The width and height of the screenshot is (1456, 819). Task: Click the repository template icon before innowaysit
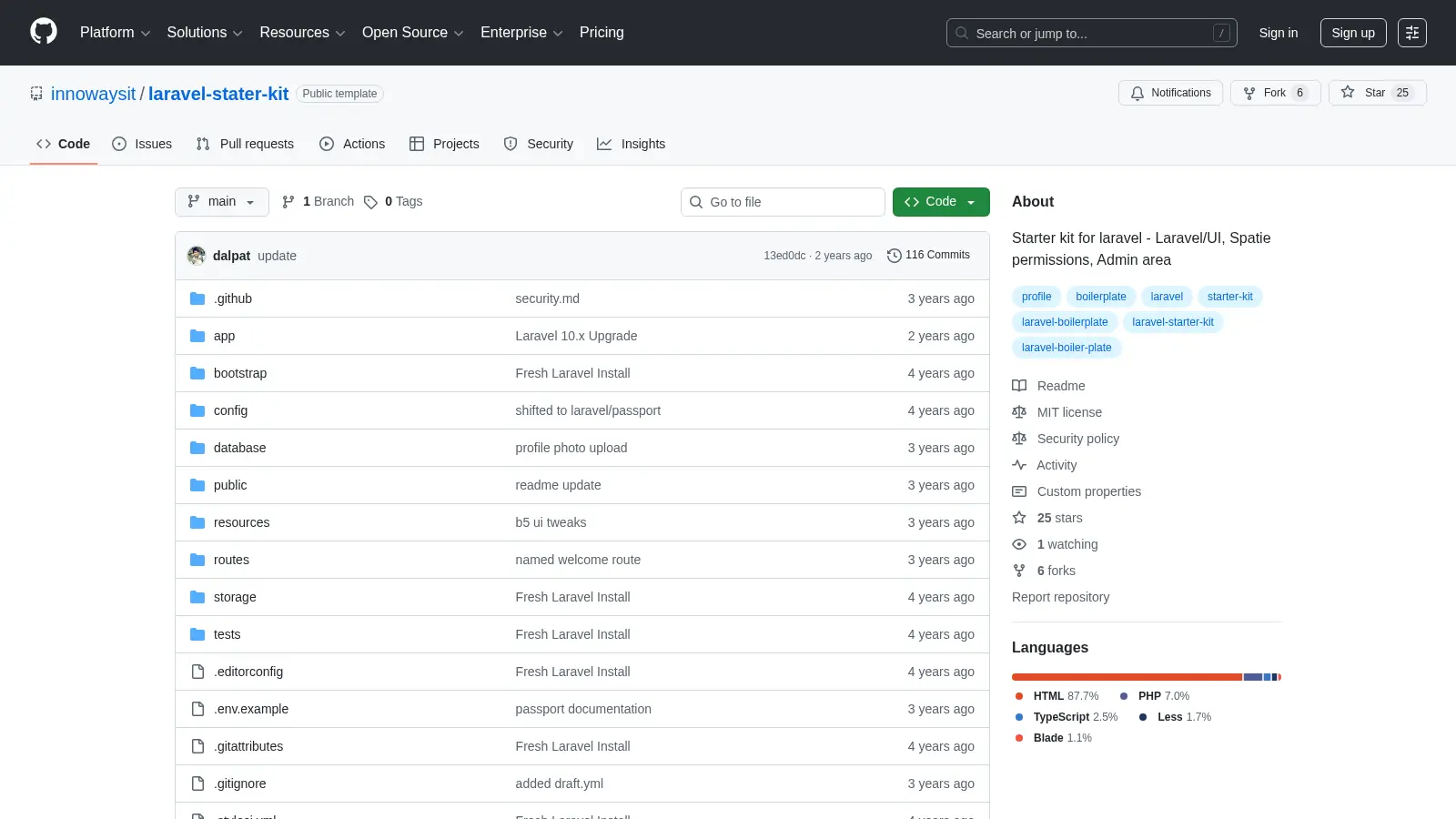click(x=36, y=94)
